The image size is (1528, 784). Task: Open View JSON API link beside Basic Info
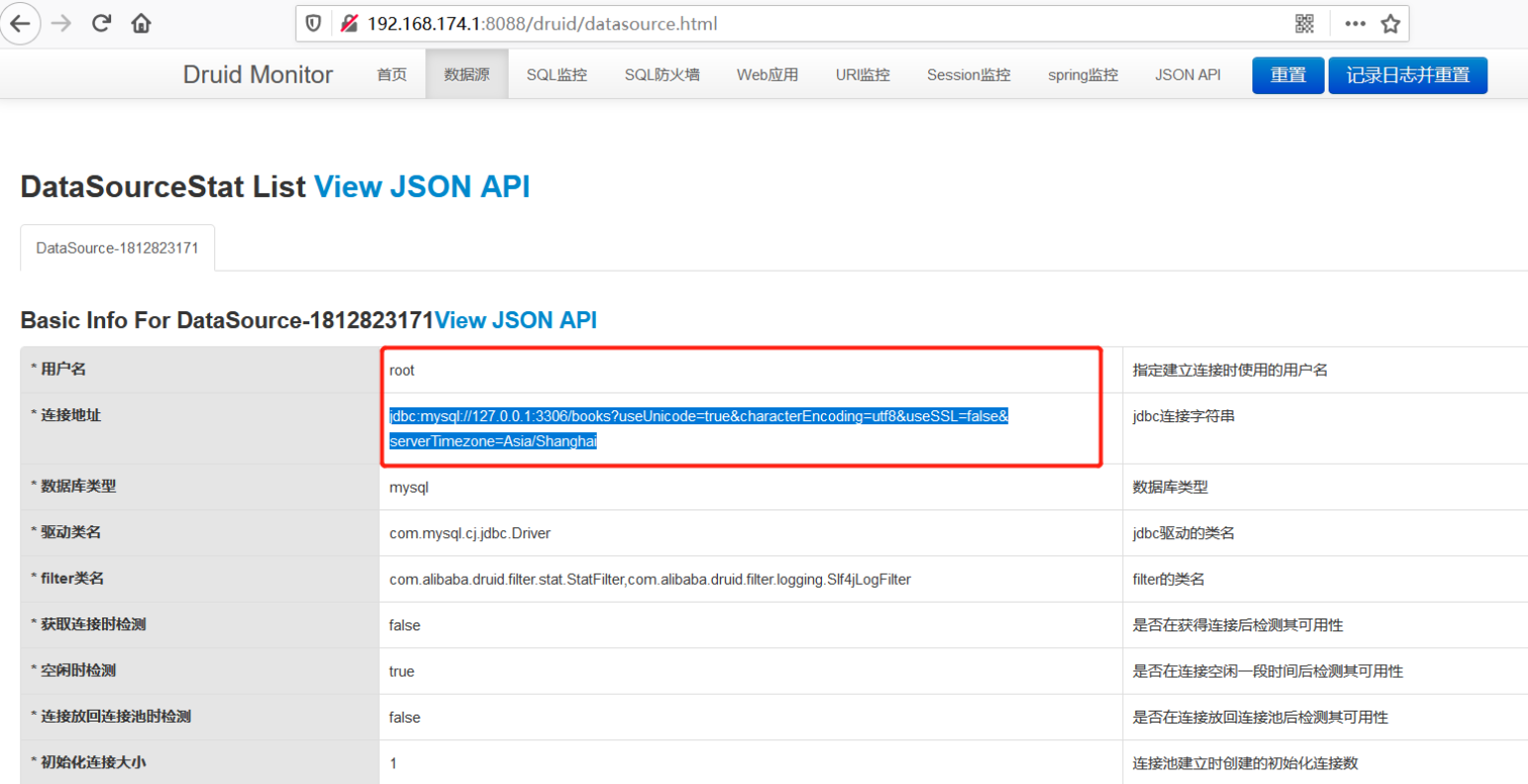coord(516,320)
